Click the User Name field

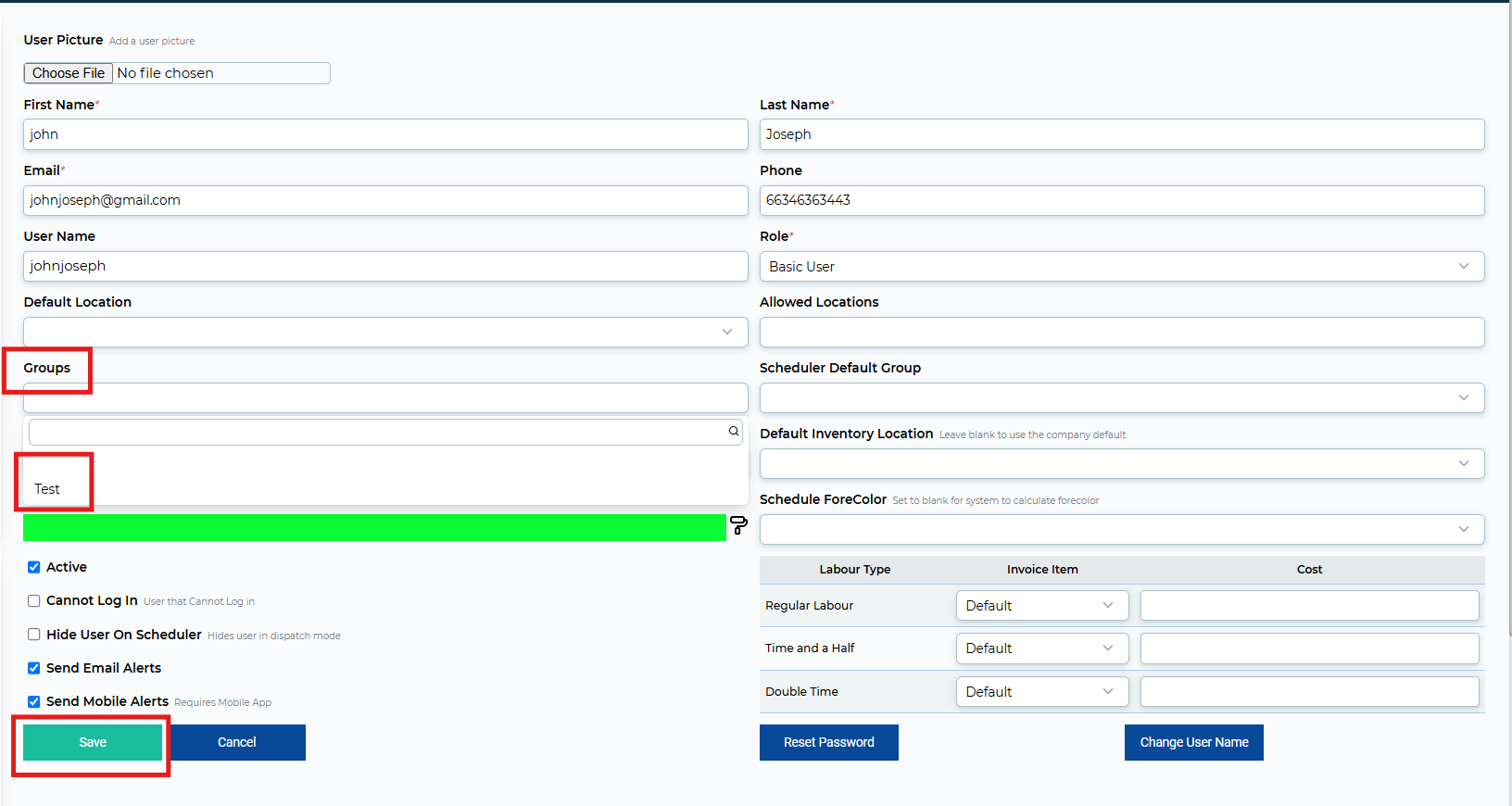click(385, 266)
